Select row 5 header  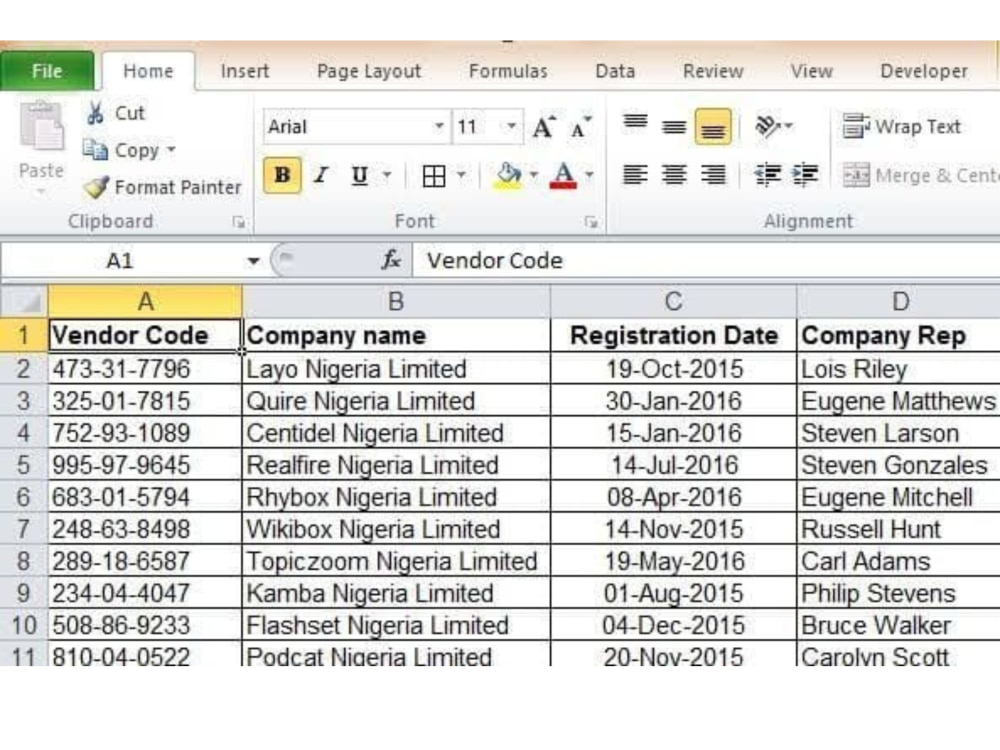[x=24, y=465]
